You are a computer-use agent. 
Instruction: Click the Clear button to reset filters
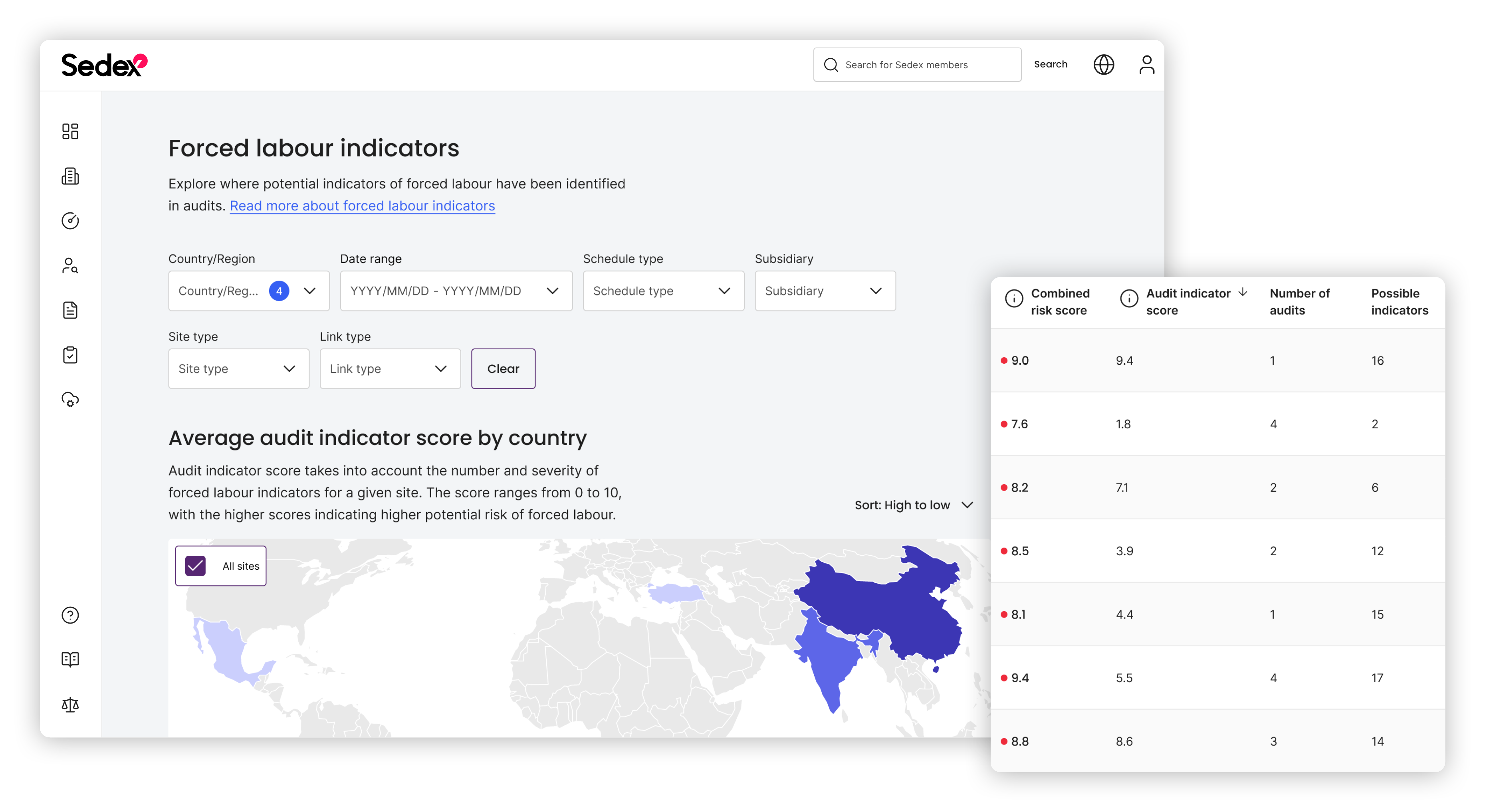click(503, 368)
